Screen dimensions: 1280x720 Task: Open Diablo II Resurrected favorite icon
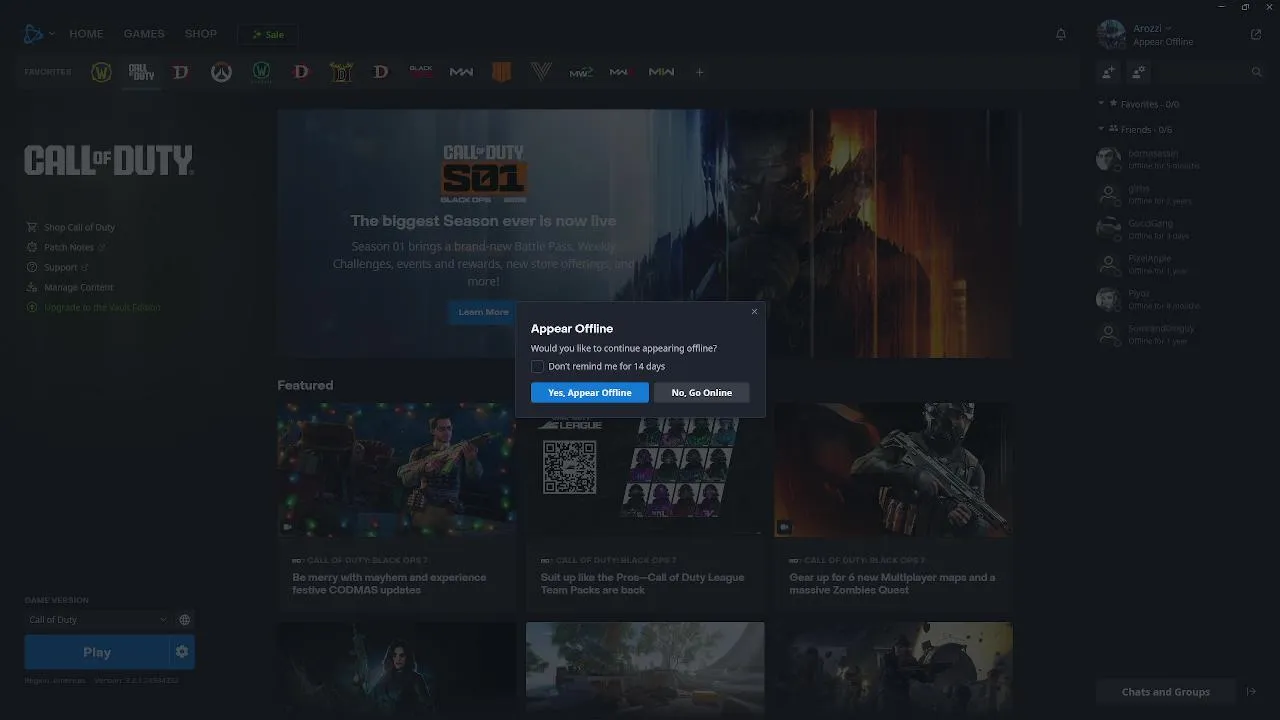(341, 72)
